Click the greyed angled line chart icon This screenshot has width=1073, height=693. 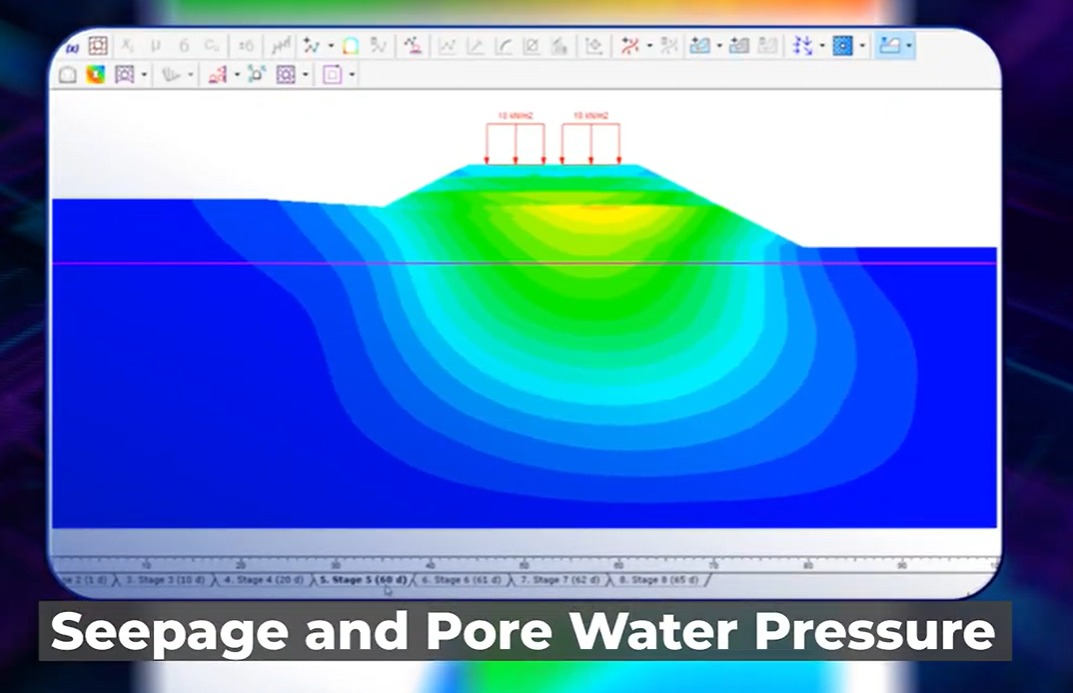pos(476,46)
